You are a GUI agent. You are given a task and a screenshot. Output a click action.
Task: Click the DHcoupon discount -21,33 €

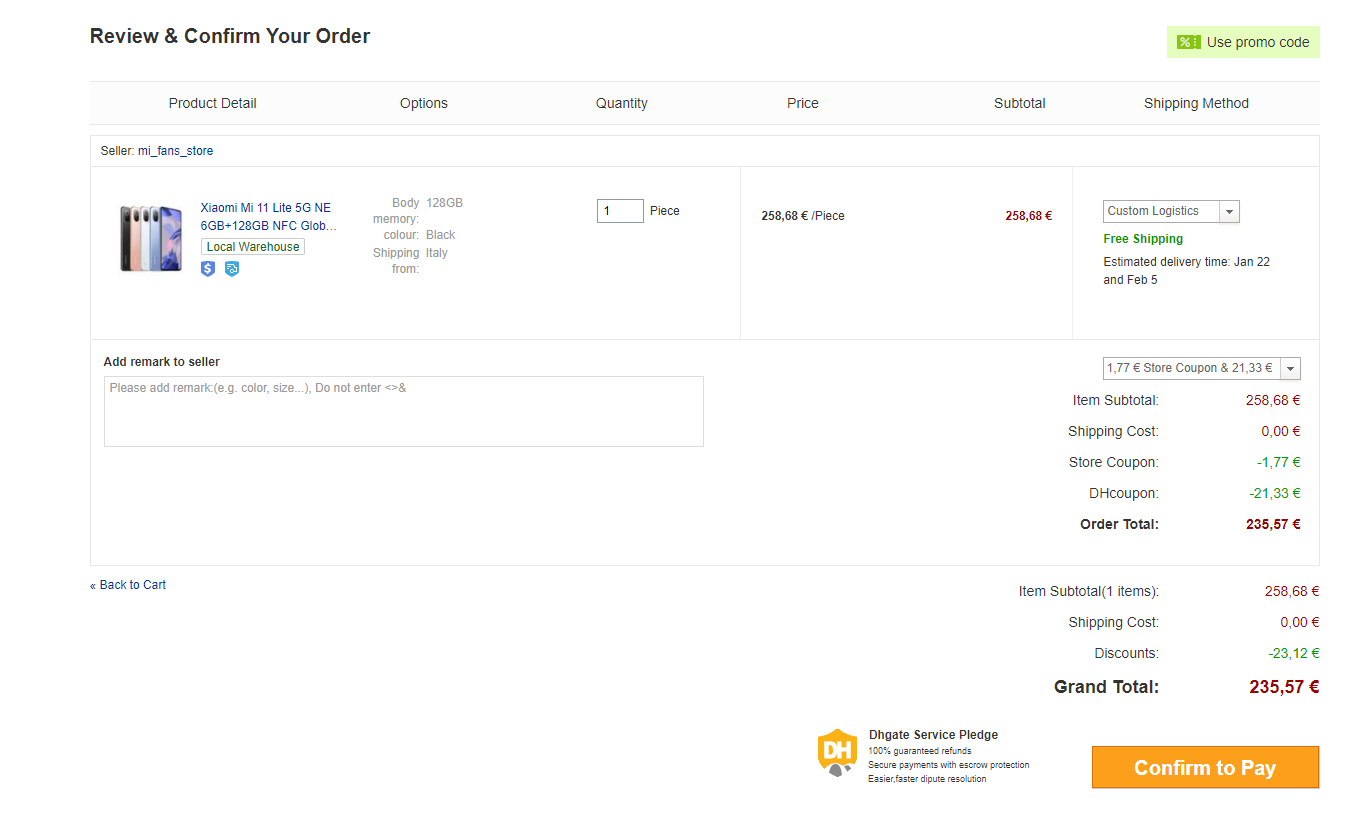1275,493
